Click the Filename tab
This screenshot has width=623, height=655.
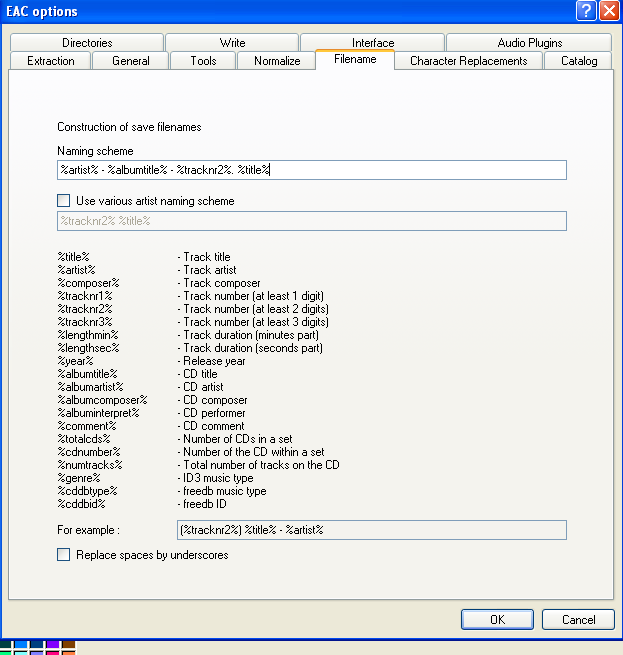(354, 60)
